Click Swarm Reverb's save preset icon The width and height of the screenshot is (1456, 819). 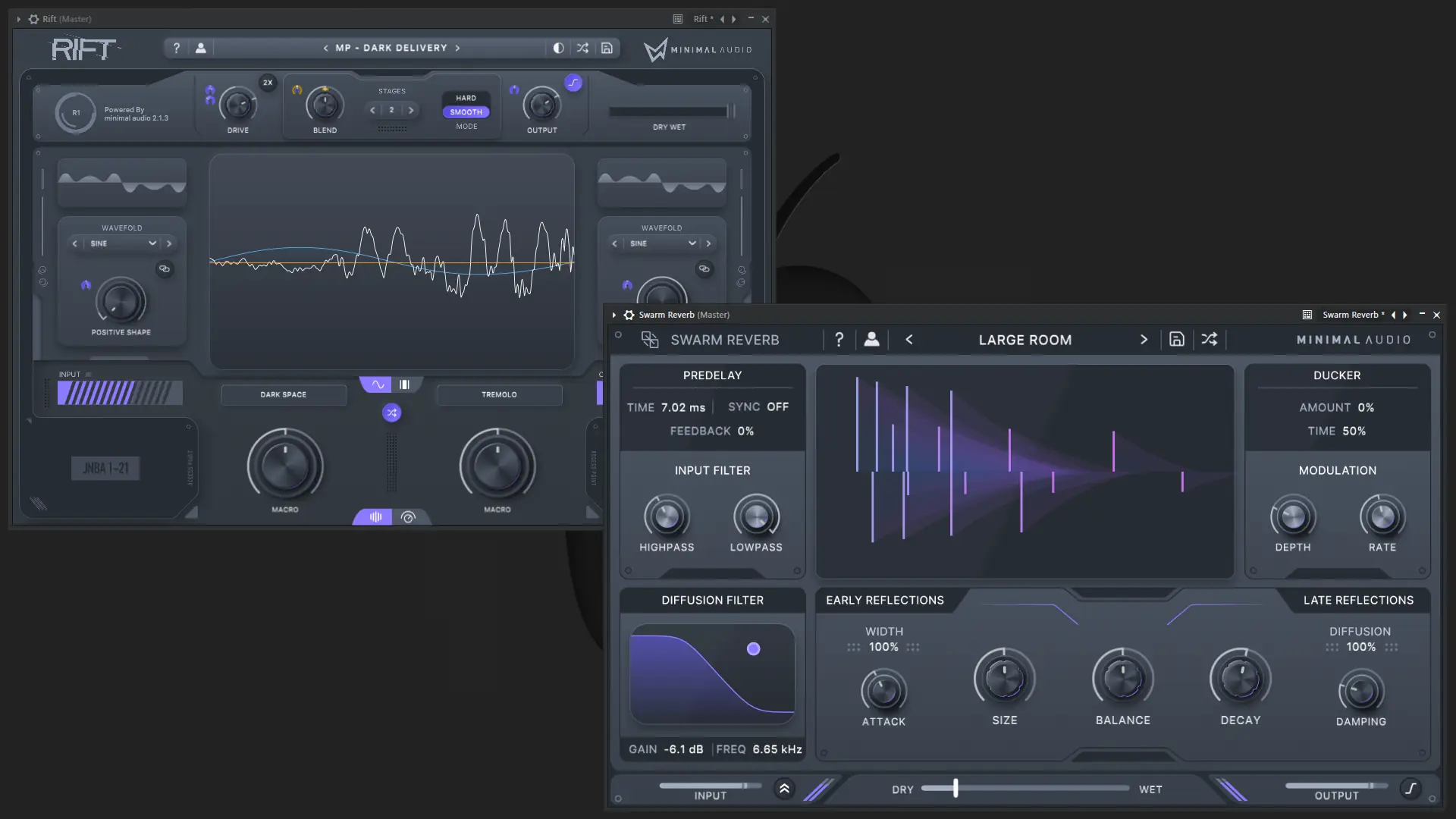(1176, 339)
